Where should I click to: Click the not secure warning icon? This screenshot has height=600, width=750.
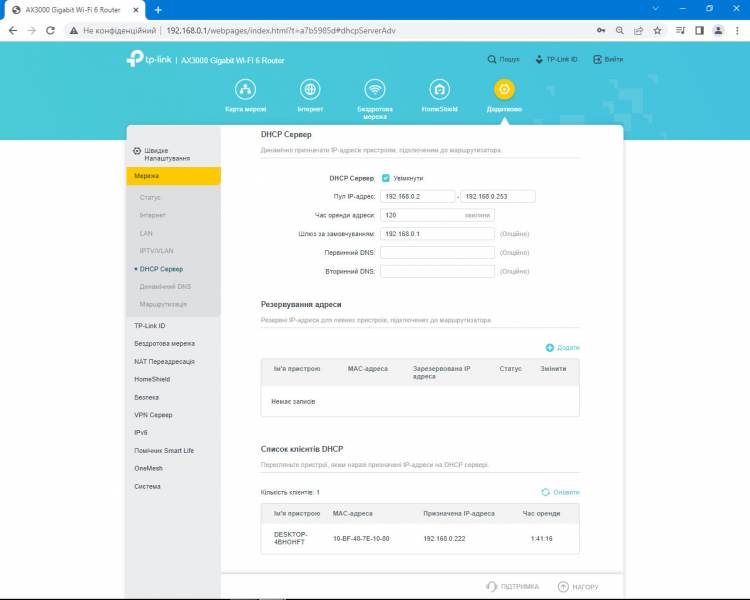(x=73, y=31)
